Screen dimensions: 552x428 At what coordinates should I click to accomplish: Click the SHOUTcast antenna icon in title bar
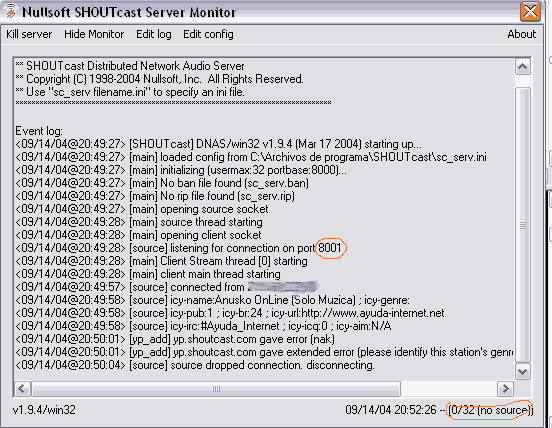11,11
